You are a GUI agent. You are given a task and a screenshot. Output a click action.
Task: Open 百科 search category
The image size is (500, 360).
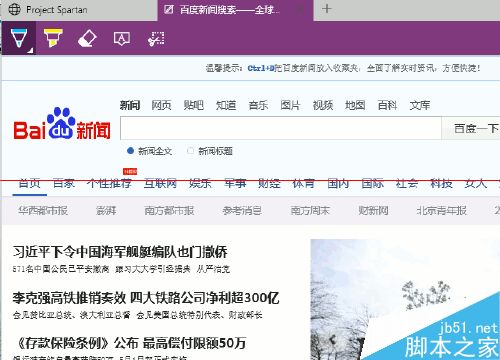pyautogui.click(x=387, y=105)
